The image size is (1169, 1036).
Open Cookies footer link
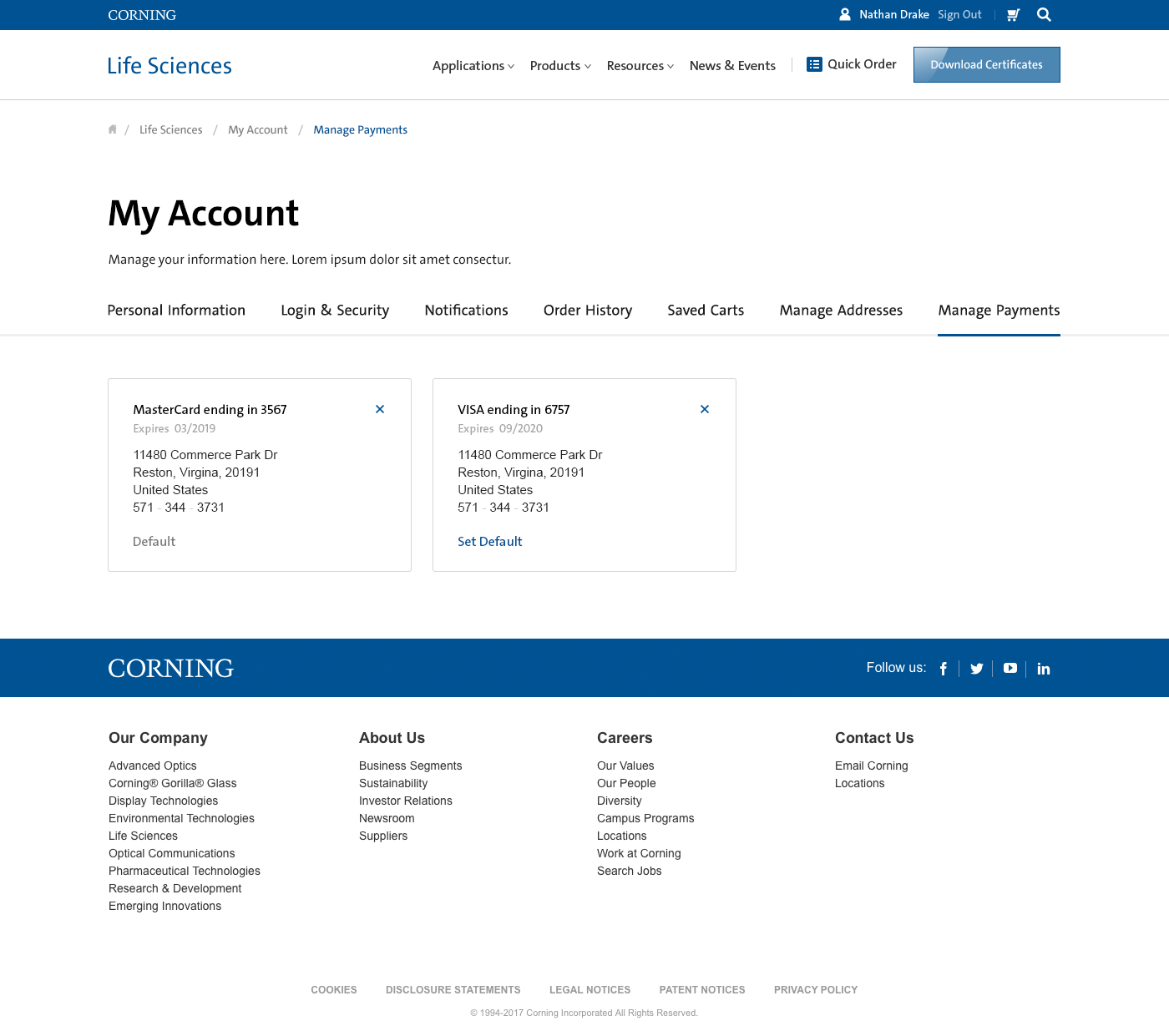pos(334,990)
